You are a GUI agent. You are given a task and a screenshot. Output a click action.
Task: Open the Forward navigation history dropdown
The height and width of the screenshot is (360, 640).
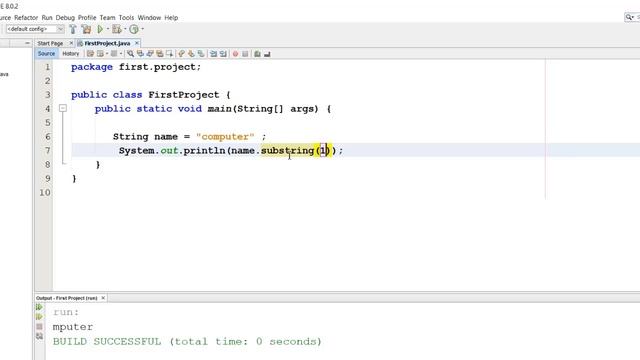click(121, 54)
